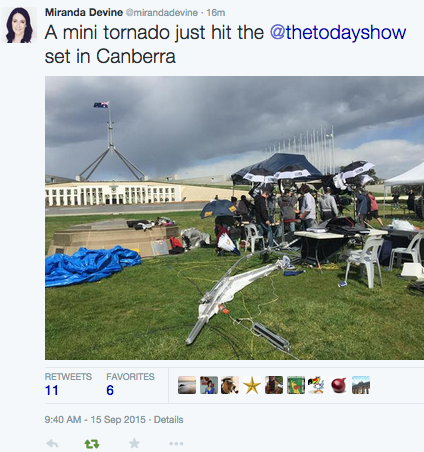Click the green poster user avatar
This screenshot has height=452, width=424.
tap(296, 385)
